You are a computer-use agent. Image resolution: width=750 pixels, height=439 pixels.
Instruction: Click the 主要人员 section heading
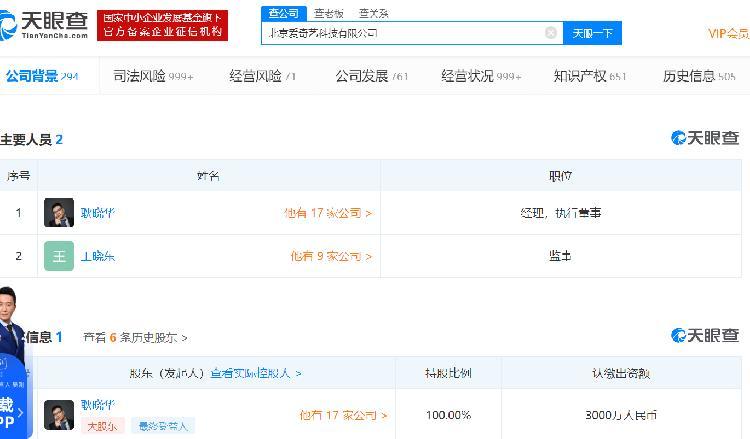pos(32,140)
